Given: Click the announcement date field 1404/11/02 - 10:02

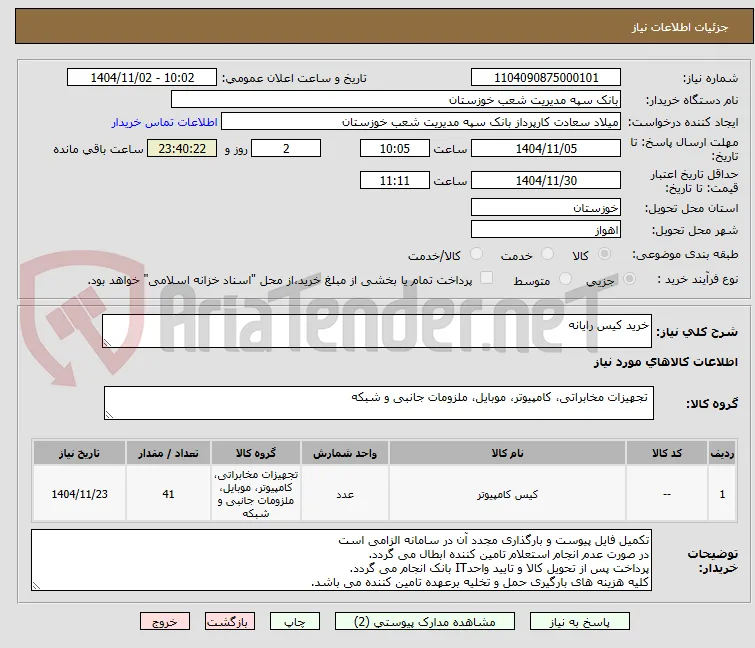Looking at the screenshot, I should tap(142, 78).
